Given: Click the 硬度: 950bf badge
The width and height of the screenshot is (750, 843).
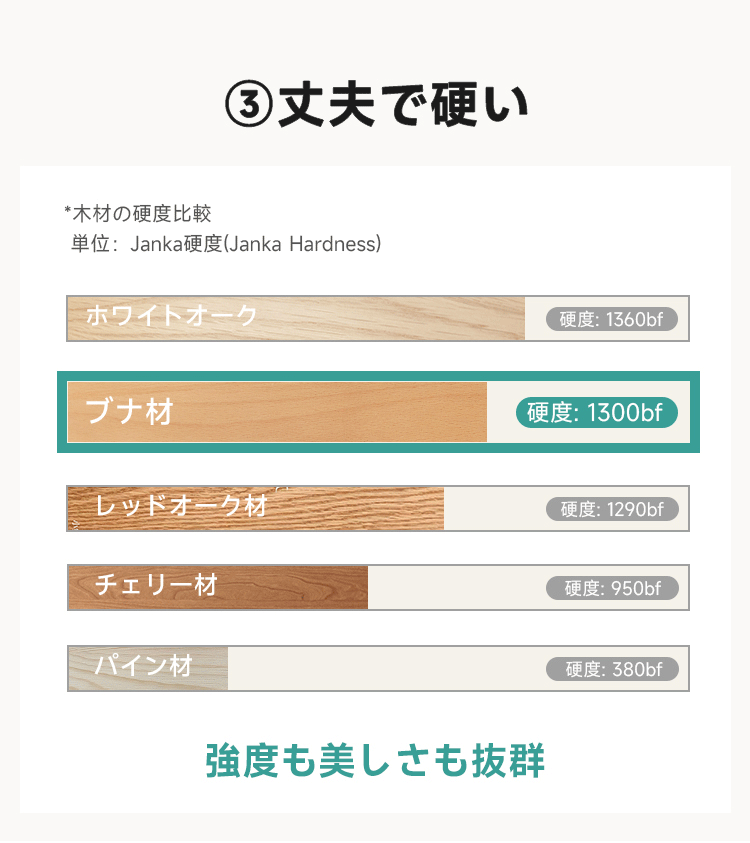Looking at the screenshot, I should [612, 588].
